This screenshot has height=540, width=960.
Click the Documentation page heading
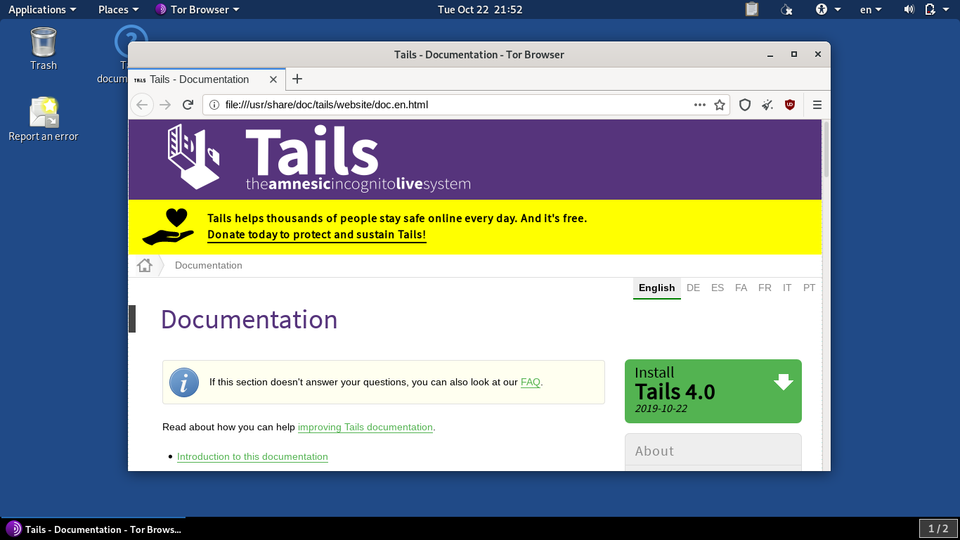[249, 320]
